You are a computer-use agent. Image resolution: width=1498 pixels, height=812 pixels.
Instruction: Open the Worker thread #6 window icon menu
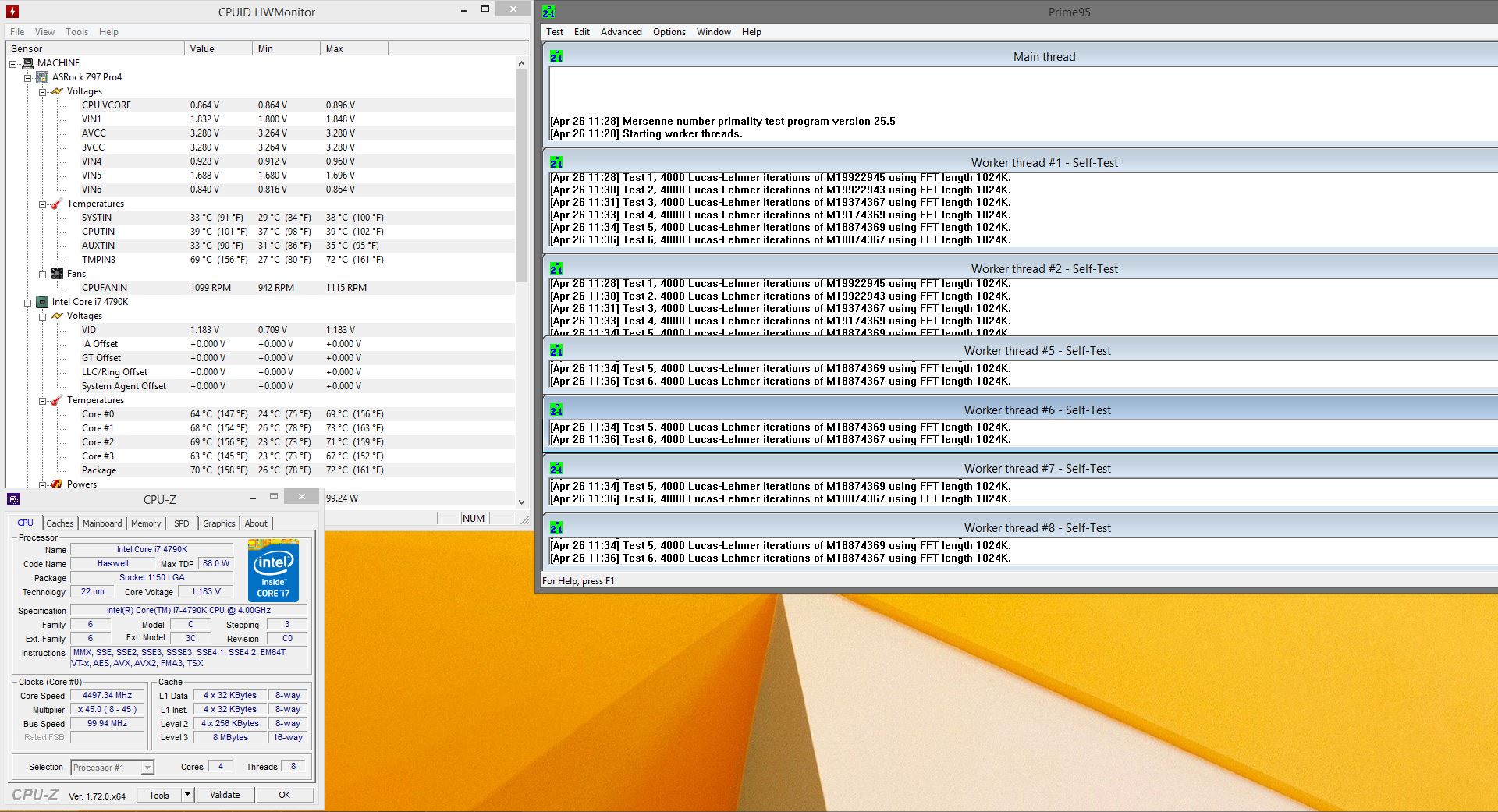(x=556, y=410)
